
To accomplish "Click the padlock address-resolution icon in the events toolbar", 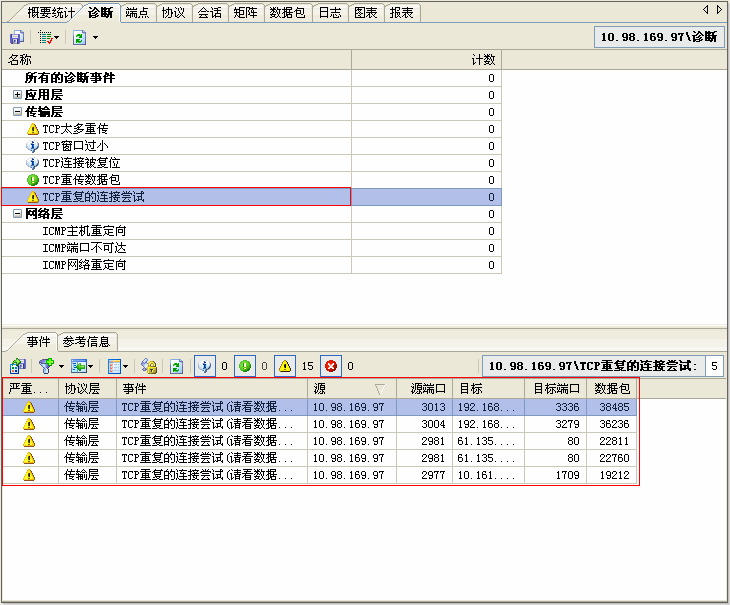I will 149,366.
